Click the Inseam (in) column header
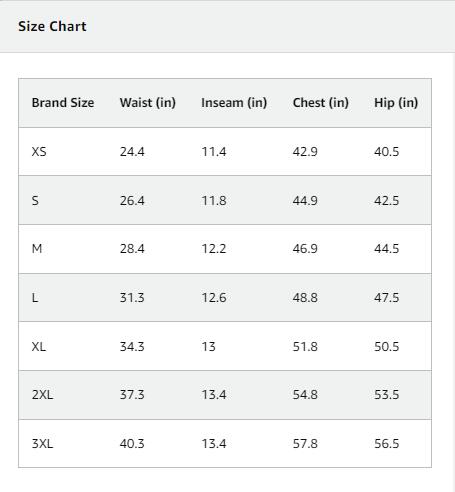Viewport: 455px width, 492px height. [234, 103]
